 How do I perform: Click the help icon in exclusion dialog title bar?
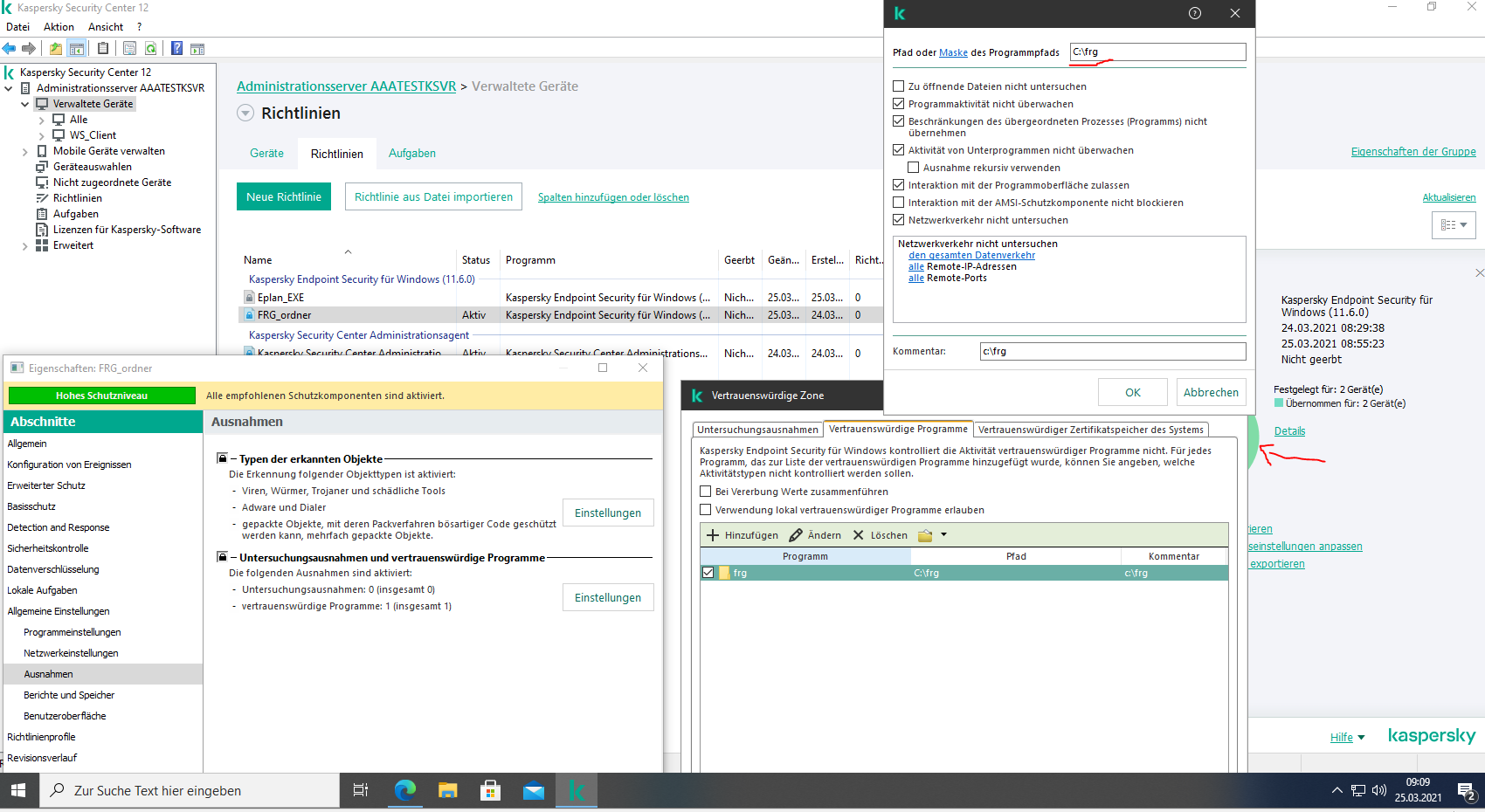pos(1194,13)
